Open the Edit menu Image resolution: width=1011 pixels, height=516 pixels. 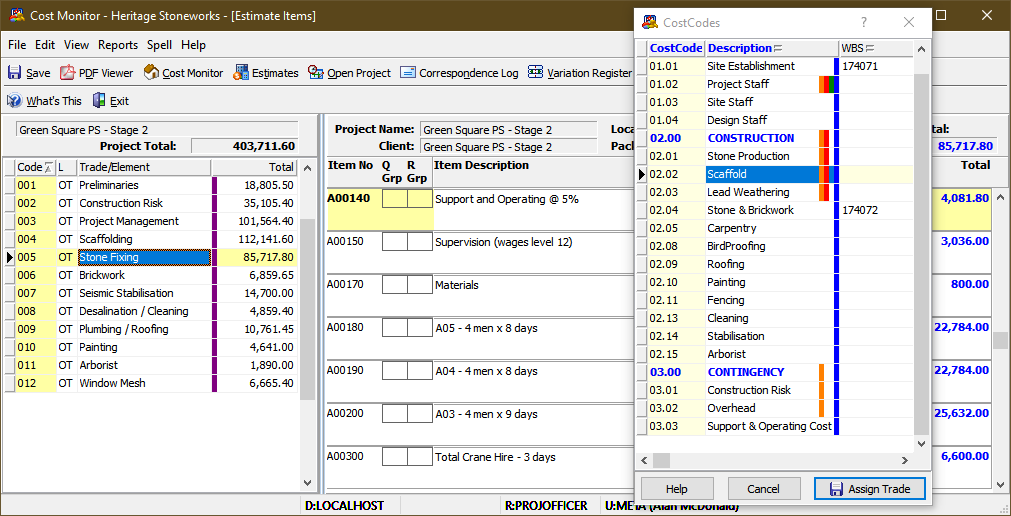tap(45, 45)
